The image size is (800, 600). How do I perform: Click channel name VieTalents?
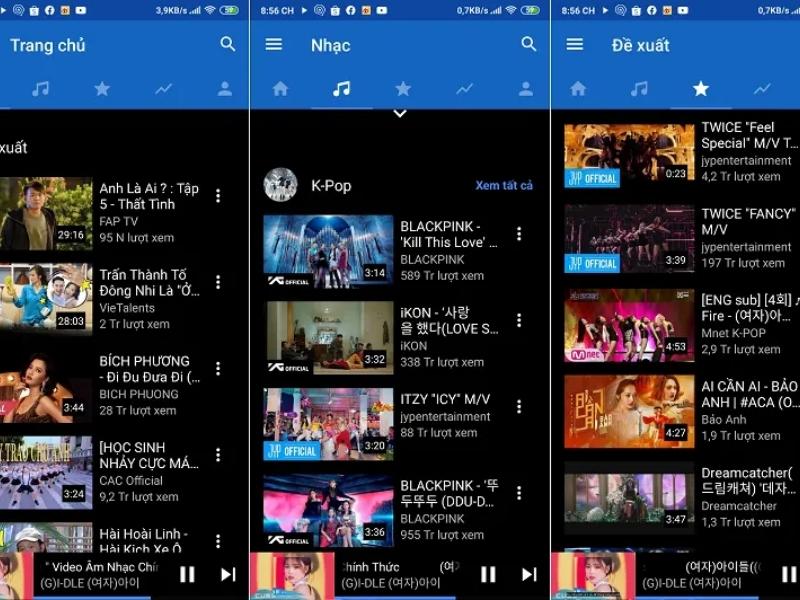[x=127, y=308]
